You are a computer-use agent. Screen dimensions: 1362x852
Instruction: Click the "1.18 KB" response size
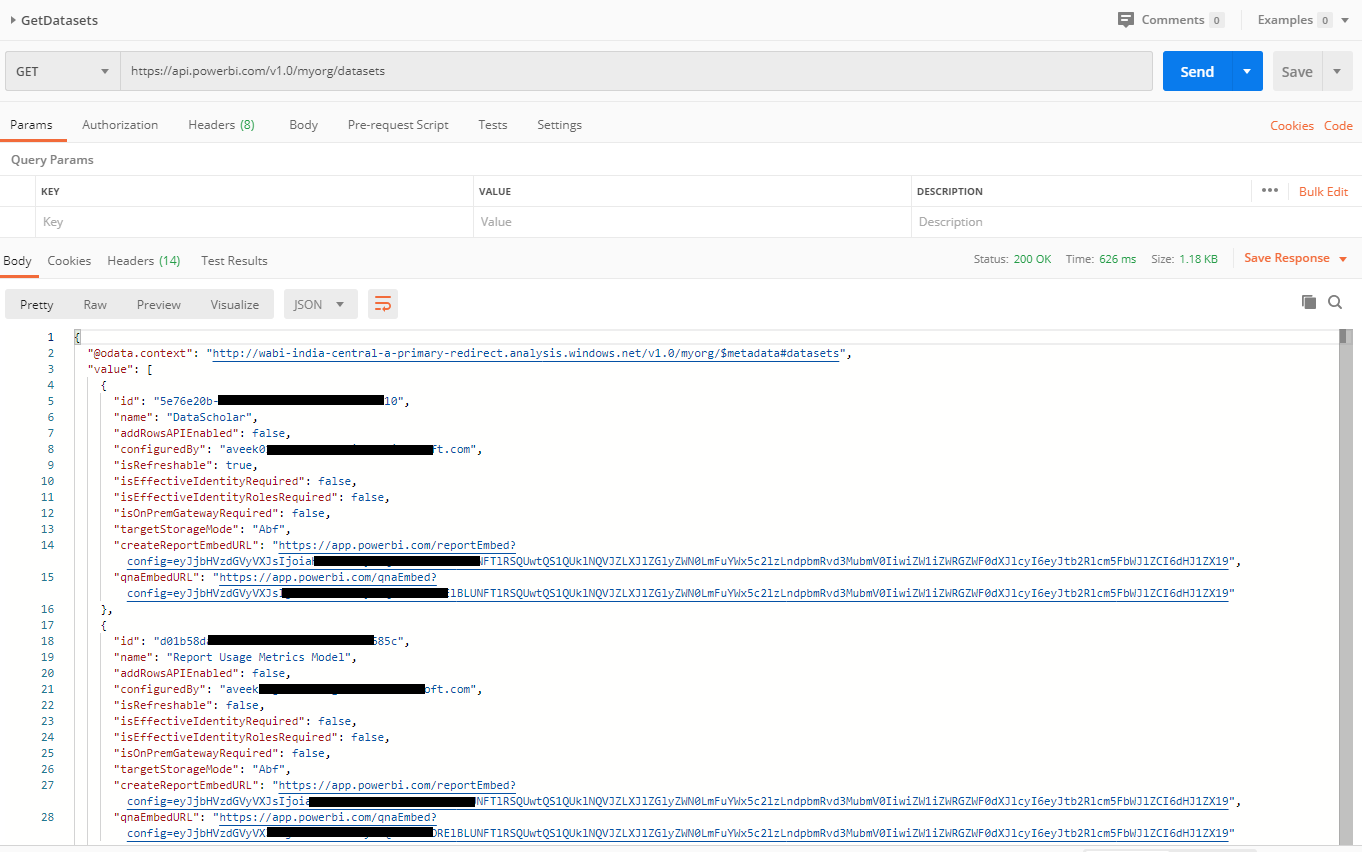click(1198, 259)
